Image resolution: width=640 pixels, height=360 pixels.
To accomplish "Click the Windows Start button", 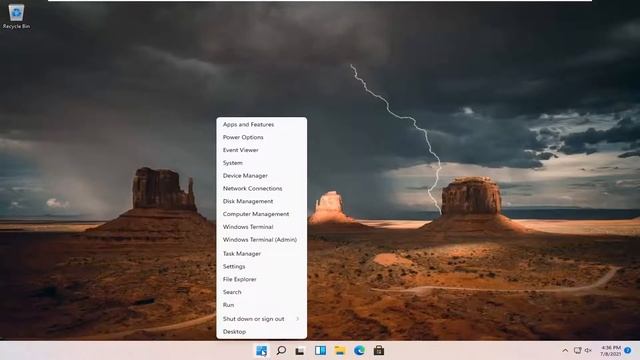I will tap(261, 351).
